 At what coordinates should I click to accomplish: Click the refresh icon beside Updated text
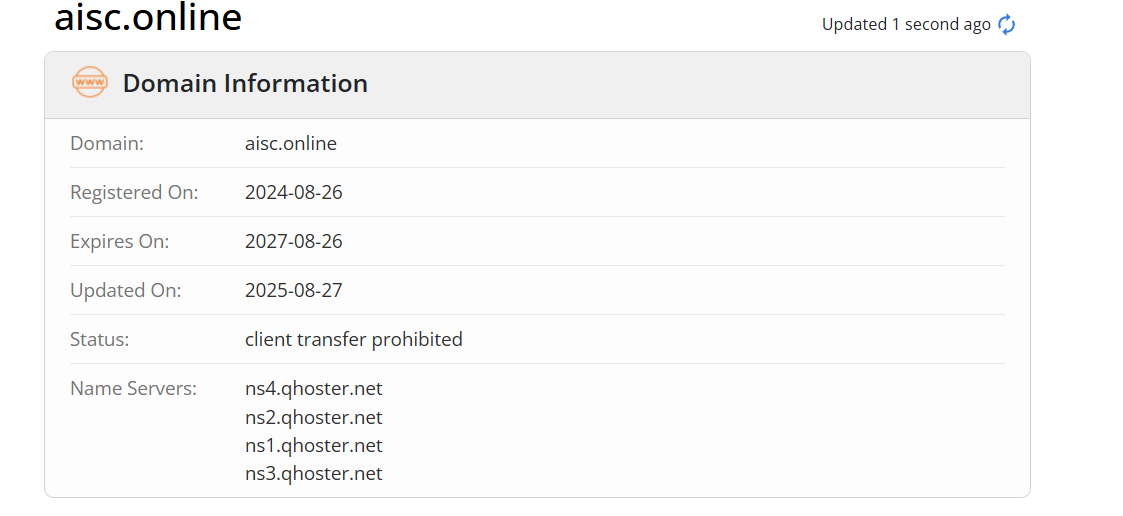[x=1007, y=25]
